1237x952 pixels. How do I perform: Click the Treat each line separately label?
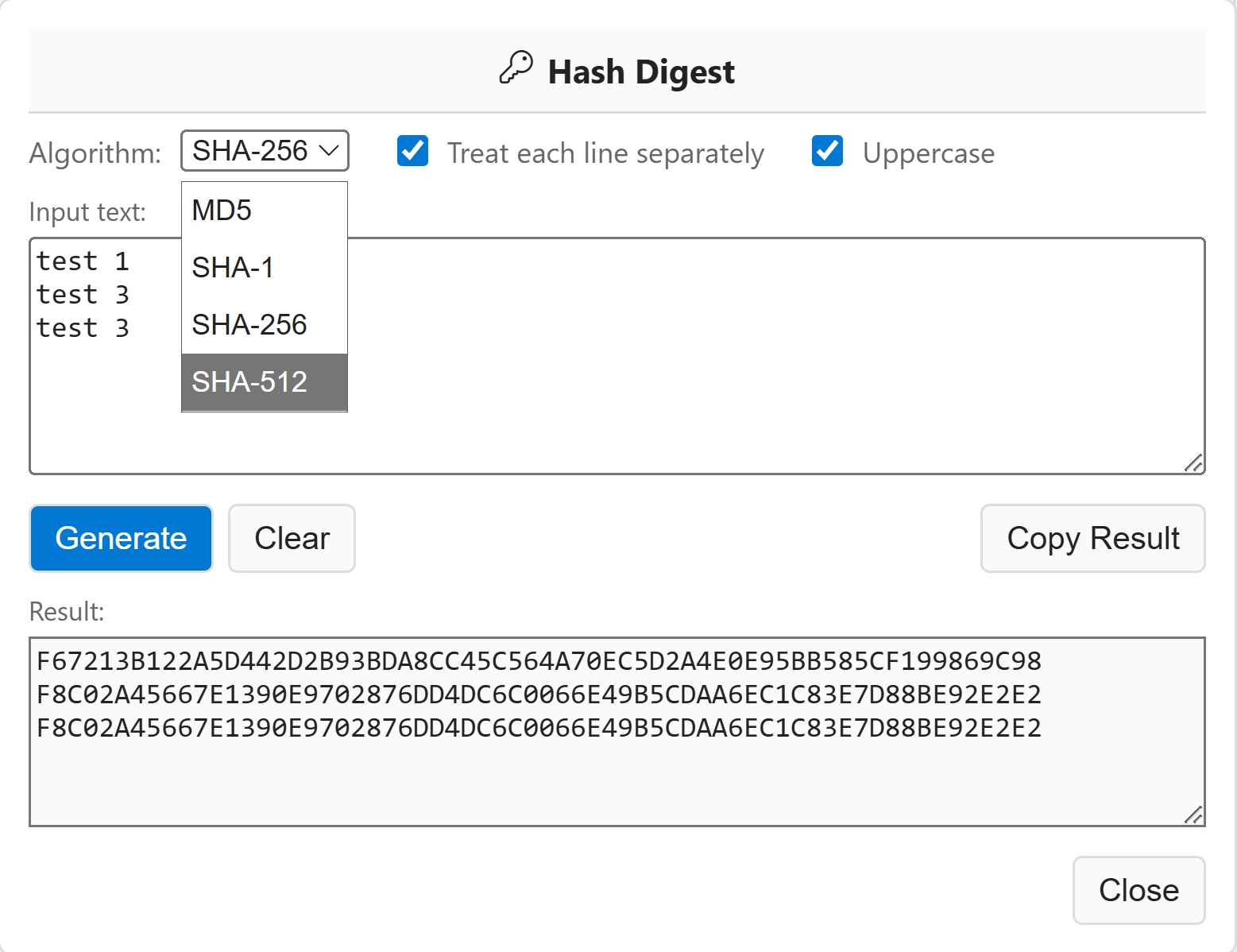[605, 153]
